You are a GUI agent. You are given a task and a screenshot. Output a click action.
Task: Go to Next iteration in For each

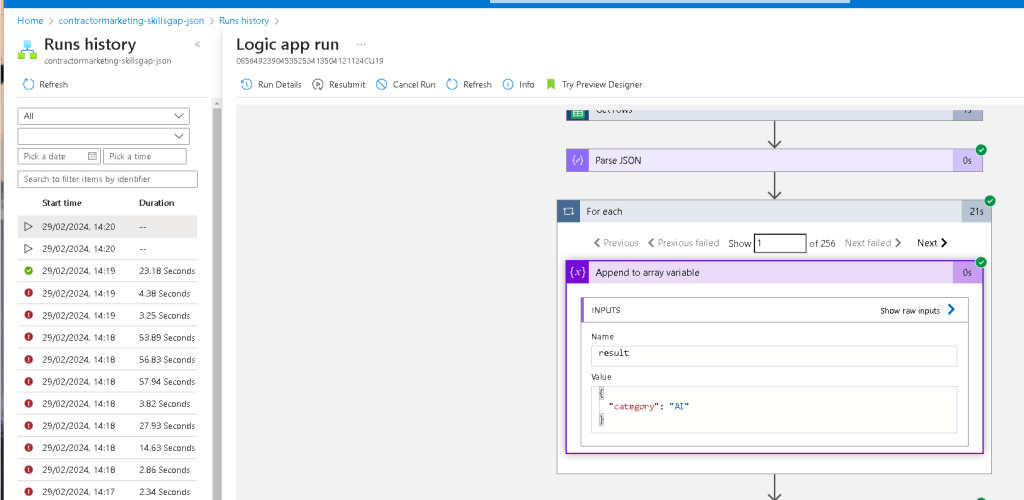coord(932,243)
